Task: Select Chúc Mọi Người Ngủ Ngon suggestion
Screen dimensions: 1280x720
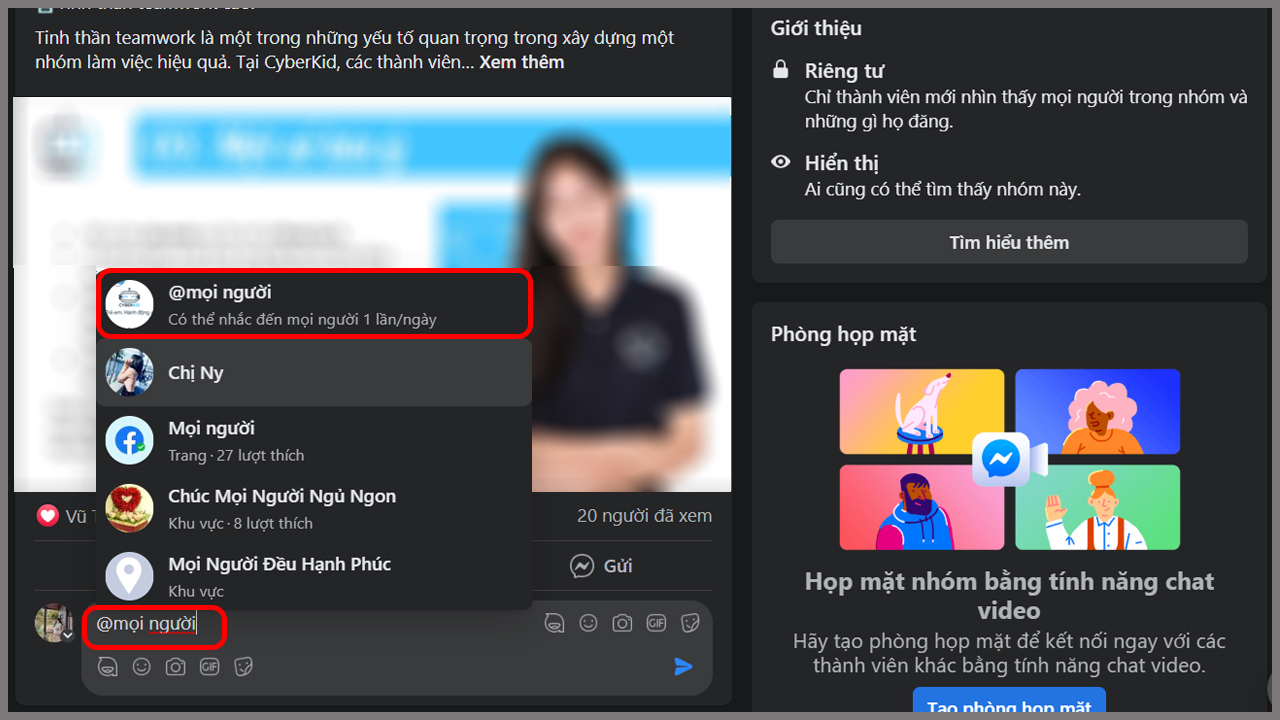Action: pyautogui.click(x=314, y=509)
